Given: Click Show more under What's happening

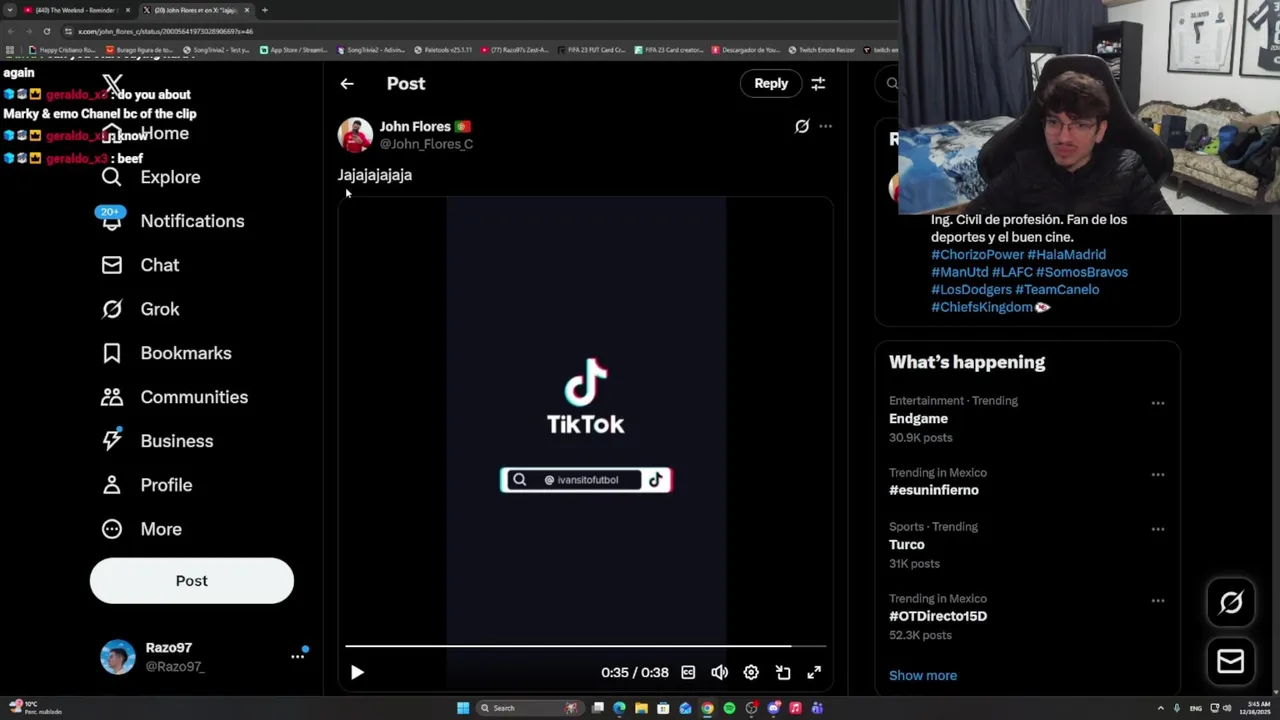Looking at the screenshot, I should (x=923, y=676).
